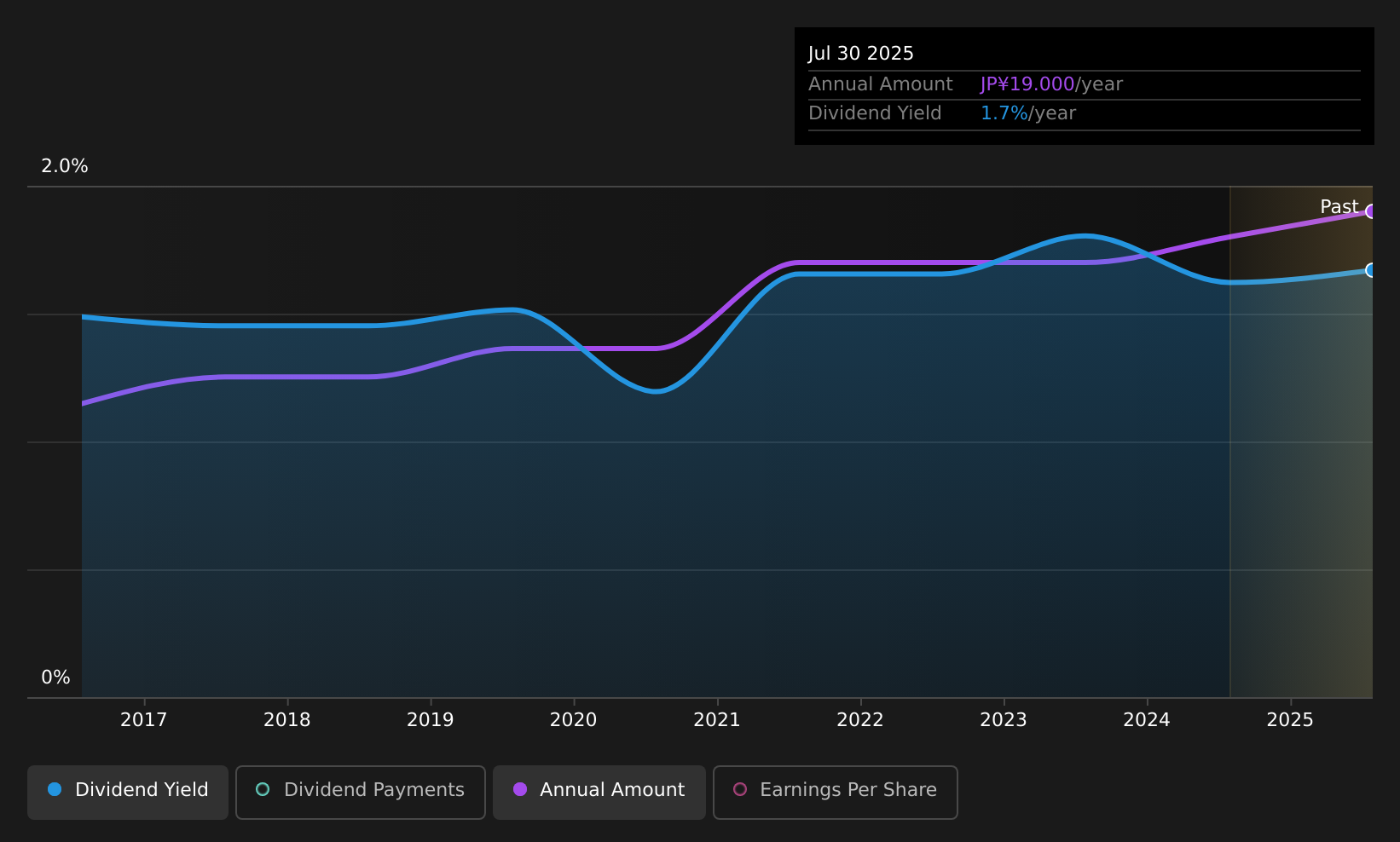Click the Past label on chart
Viewport: 1400px width, 842px height.
1339,207
